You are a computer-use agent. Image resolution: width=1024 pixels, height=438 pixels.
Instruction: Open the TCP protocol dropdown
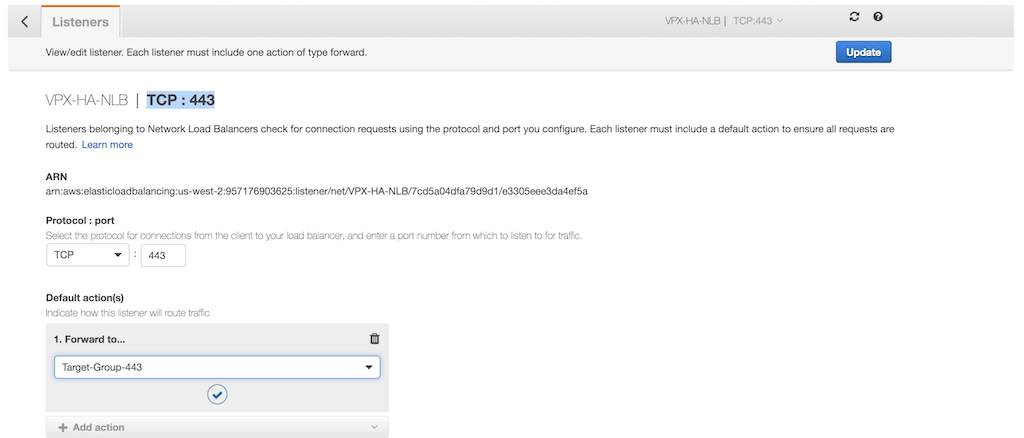tap(88, 255)
